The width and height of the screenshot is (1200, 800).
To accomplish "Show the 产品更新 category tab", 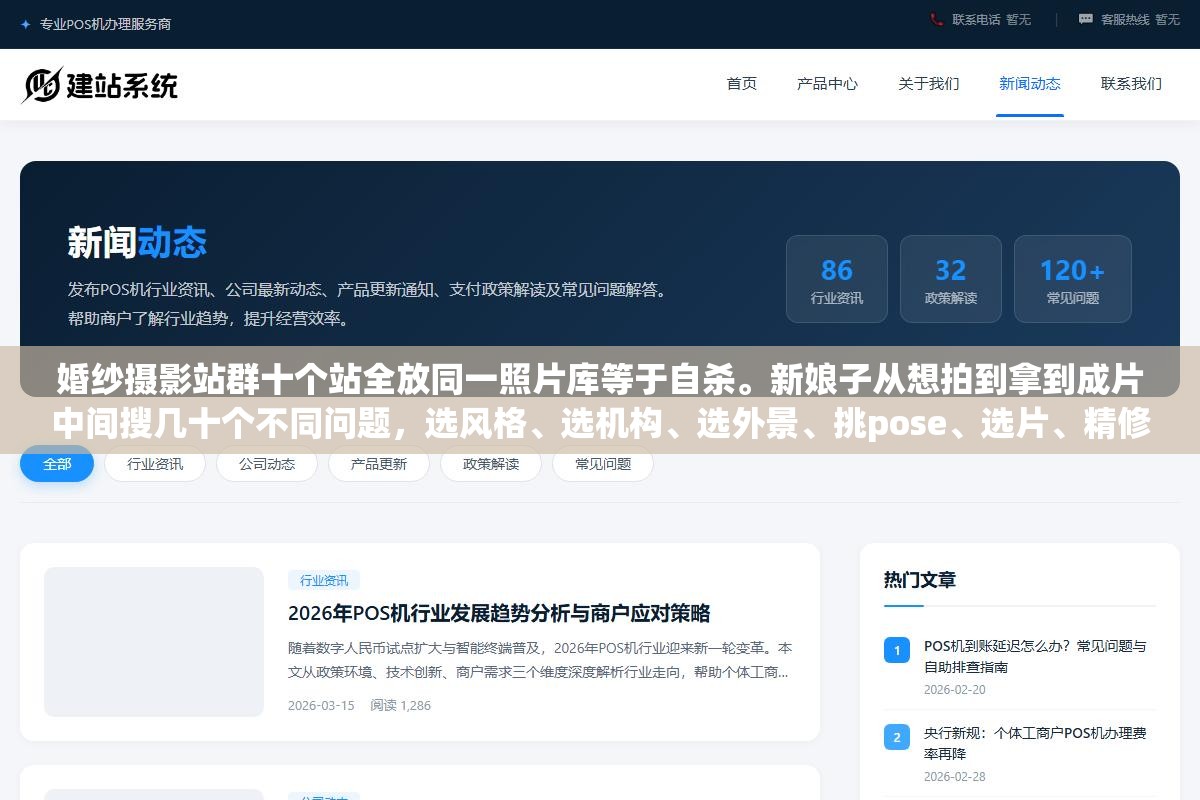I will click(x=379, y=464).
